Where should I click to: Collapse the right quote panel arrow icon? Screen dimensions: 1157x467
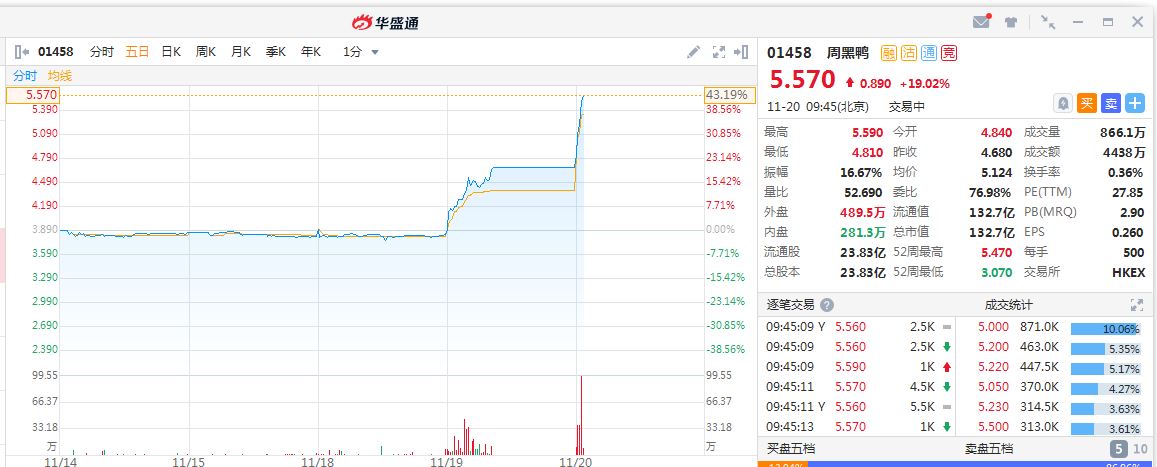tap(741, 52)
